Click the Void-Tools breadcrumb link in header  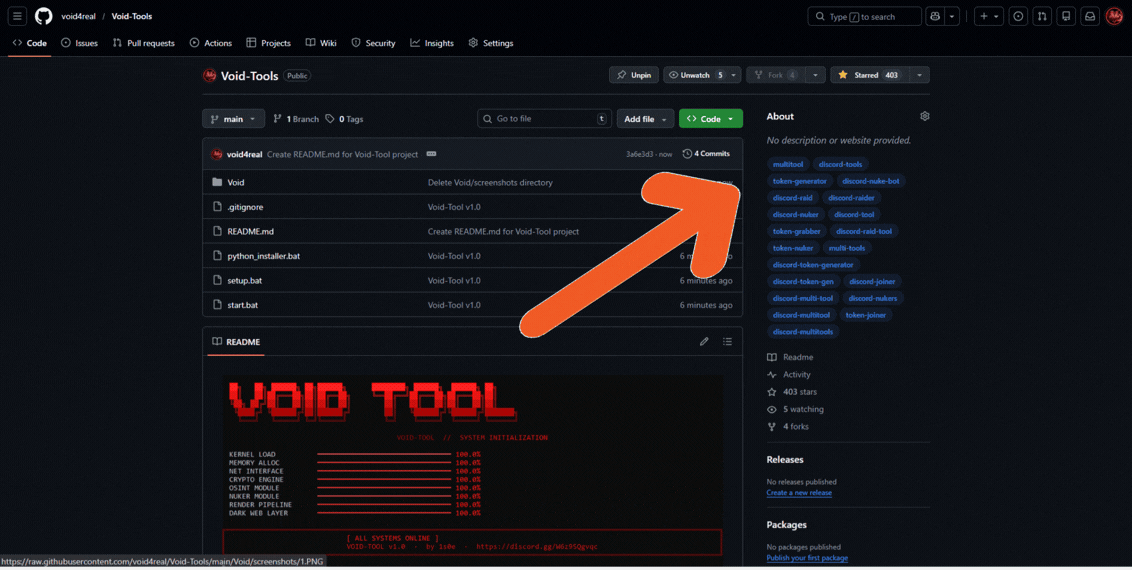tap(131, 16)
